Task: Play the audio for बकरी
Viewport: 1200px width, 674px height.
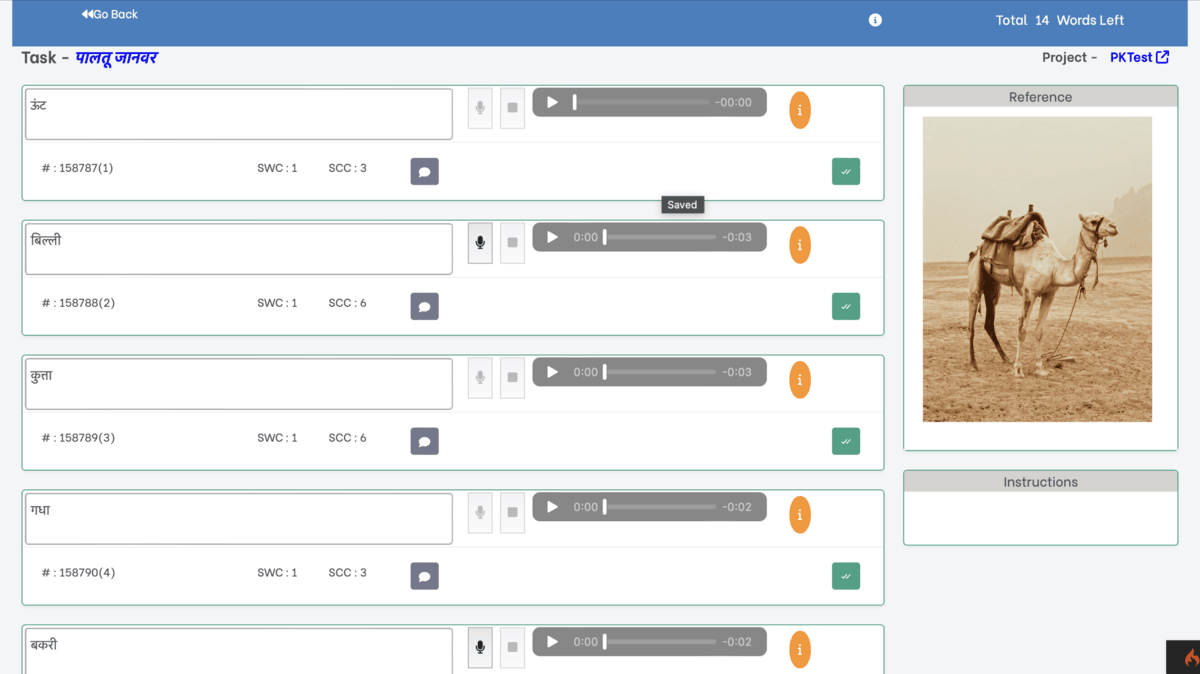Action: coord(552,642)
